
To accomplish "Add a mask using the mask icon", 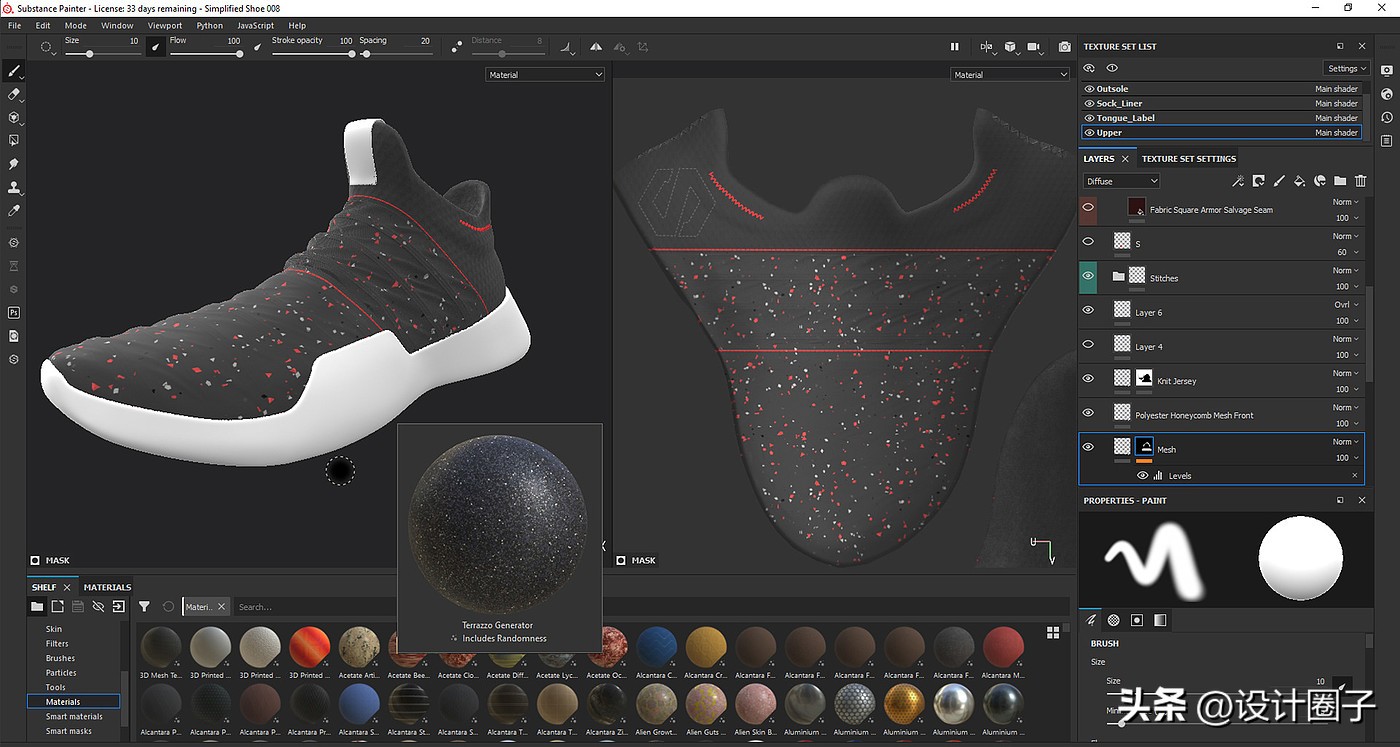I will point(1258,181).
